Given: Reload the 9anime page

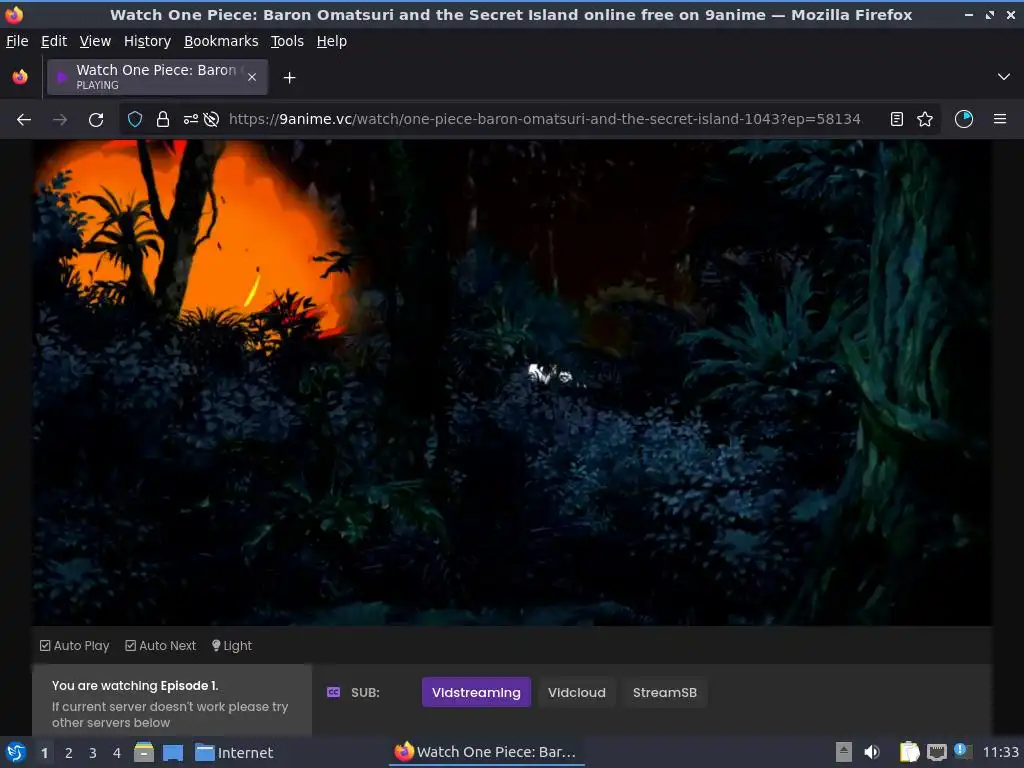Looking at the screenshot, I should [x=96, y=120].
